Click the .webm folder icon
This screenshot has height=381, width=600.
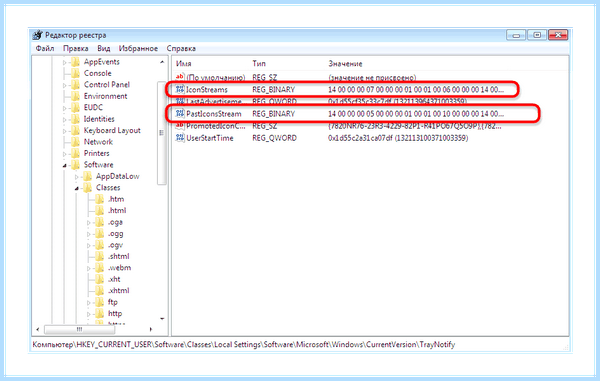[99, 268]
